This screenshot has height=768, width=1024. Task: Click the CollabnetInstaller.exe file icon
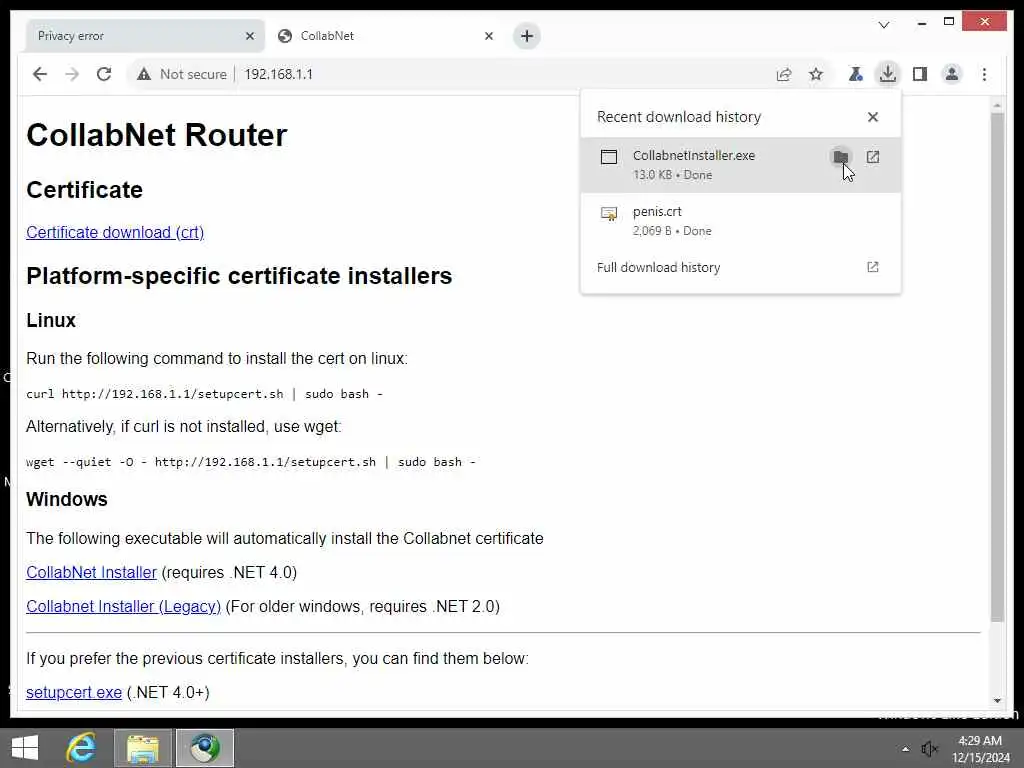point(609,157)
